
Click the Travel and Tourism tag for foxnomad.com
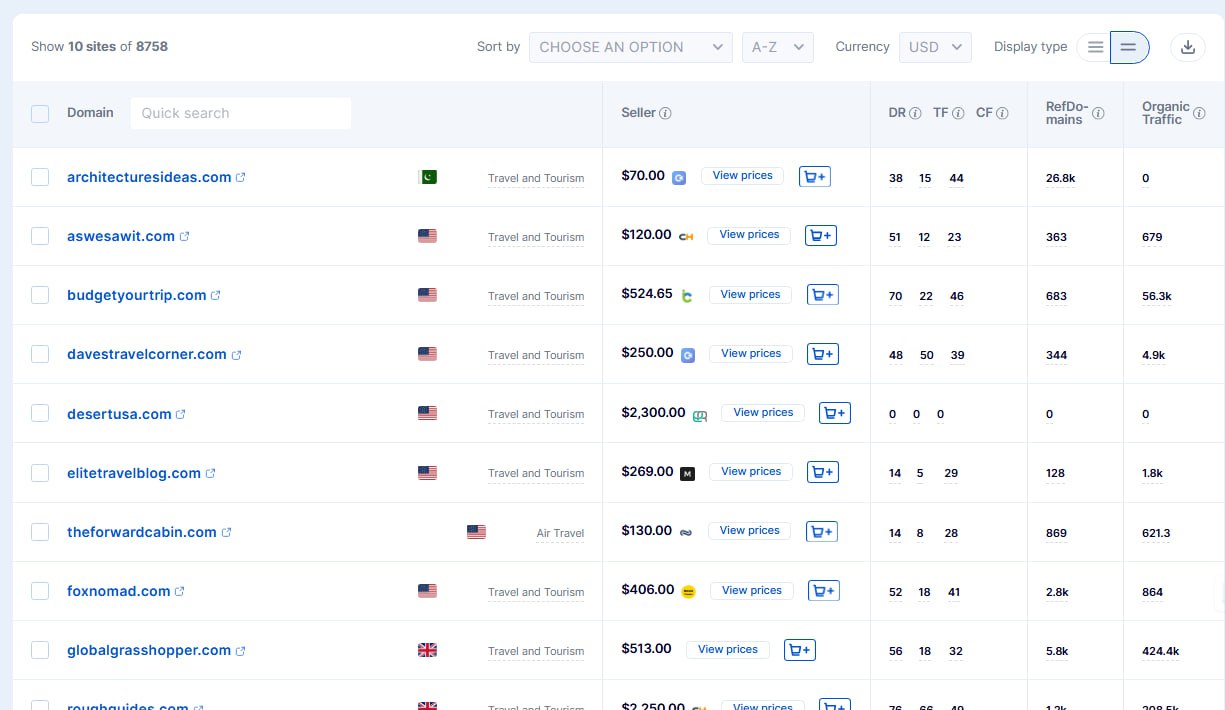536,592
